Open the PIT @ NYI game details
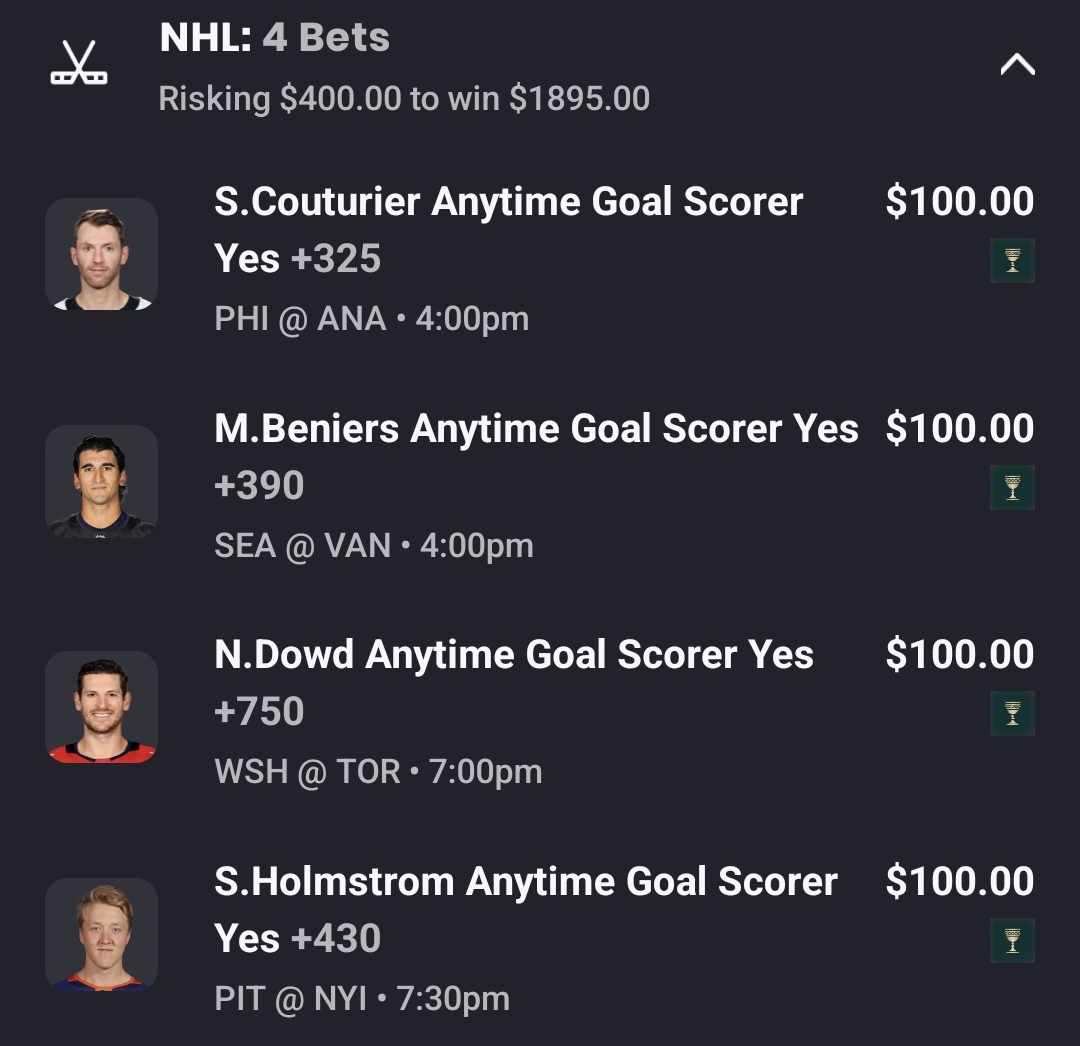Viewport: 1080px width, 1046px height. click(x=361, y=998)
